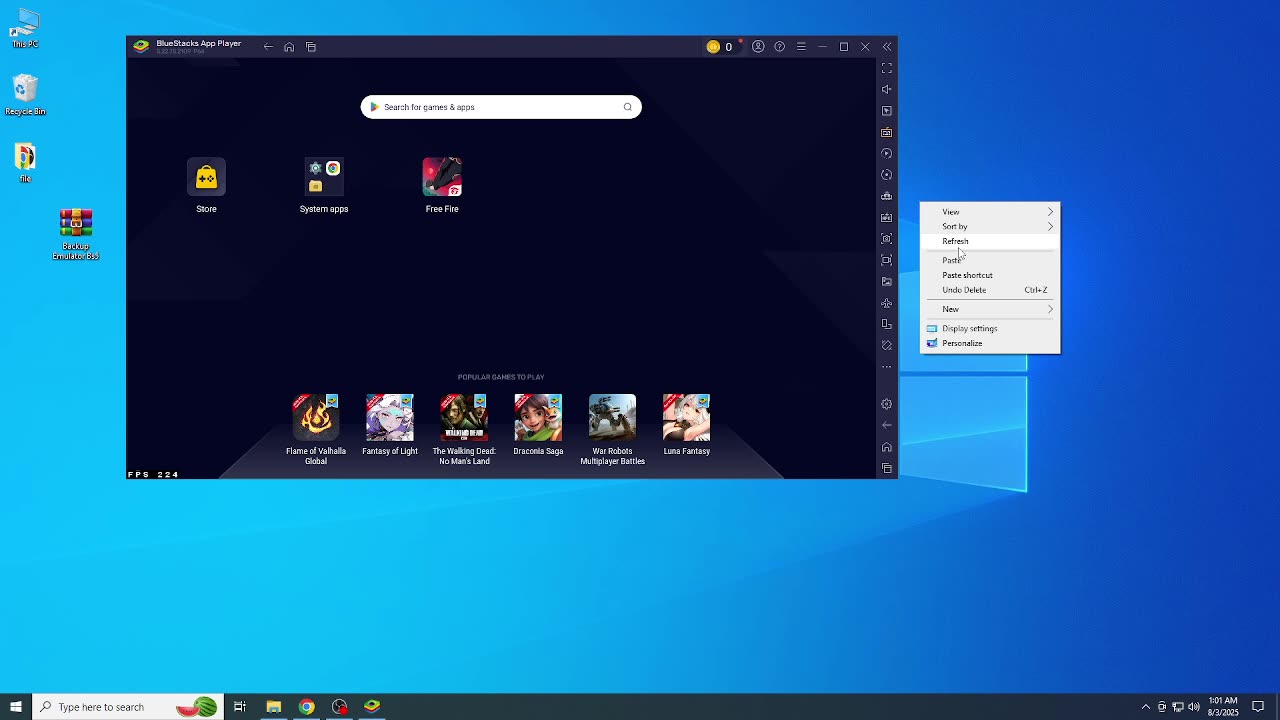1280x720 pixels.
Task: Click the sidebar Android home icon
Action: point(886,447)
